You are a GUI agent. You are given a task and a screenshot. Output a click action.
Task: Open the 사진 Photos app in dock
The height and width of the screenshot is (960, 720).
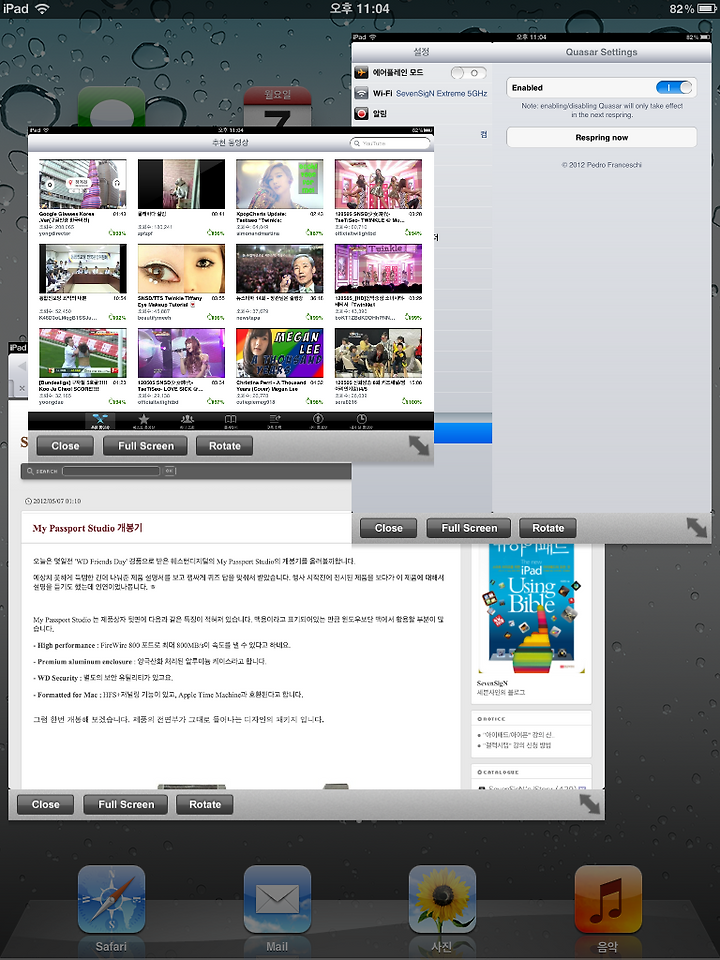(442, 899)
